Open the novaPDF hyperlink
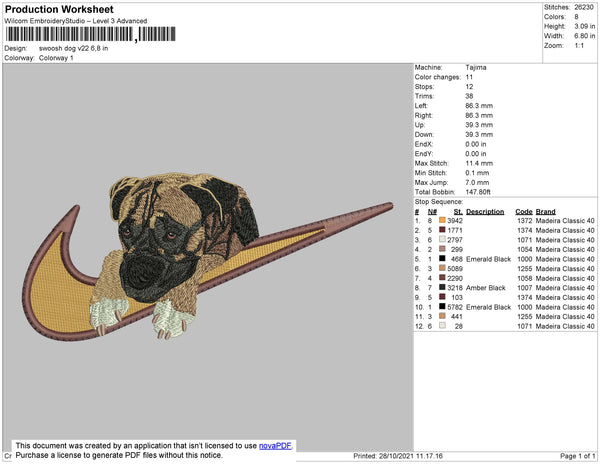This screenshot has width=600, height=464. point(275,446)
